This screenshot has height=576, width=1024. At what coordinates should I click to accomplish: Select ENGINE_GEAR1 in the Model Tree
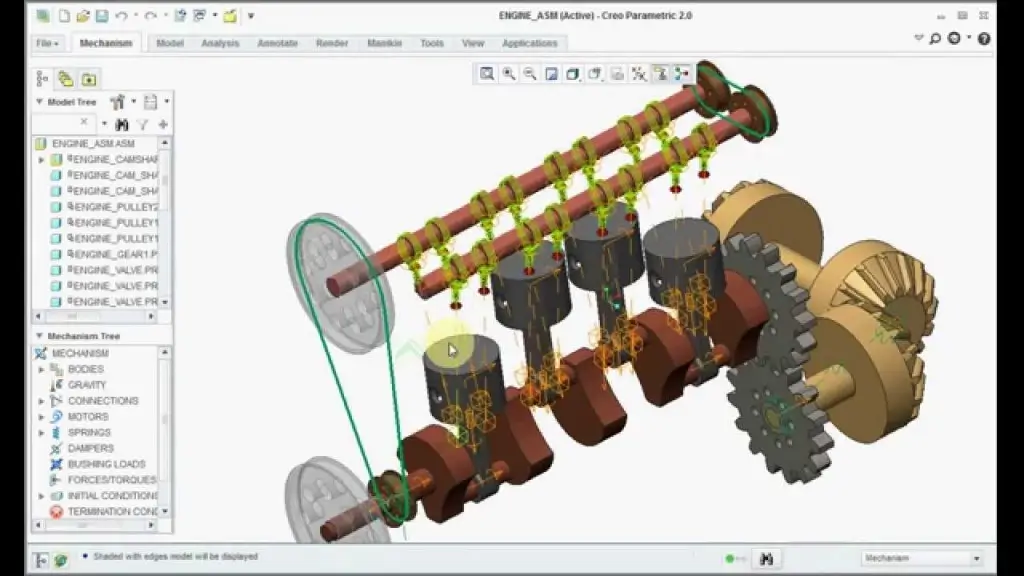point(108,253)
